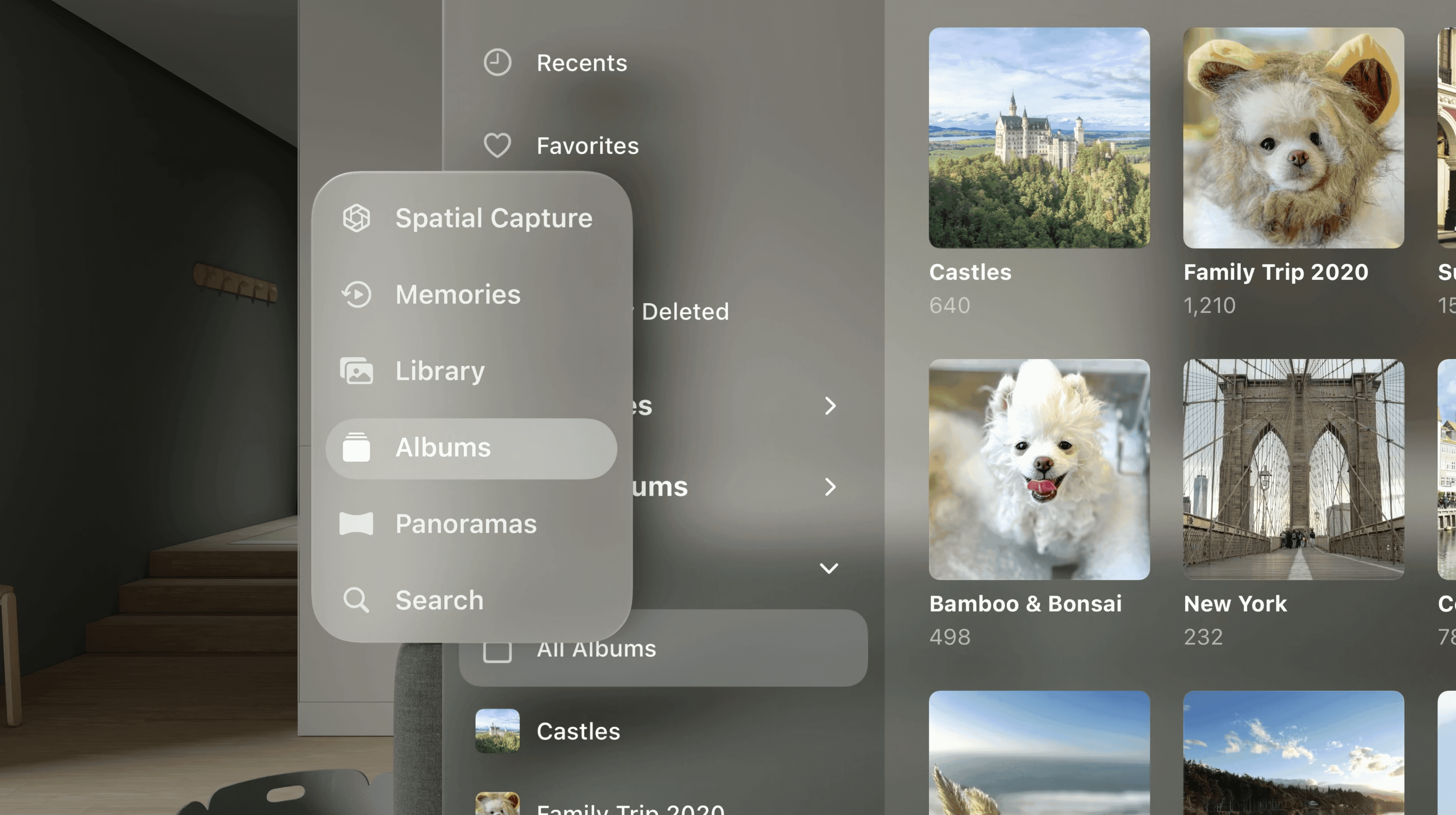
Task: Open the Recently Deleted sidebar item
Action: click(685, 312)
